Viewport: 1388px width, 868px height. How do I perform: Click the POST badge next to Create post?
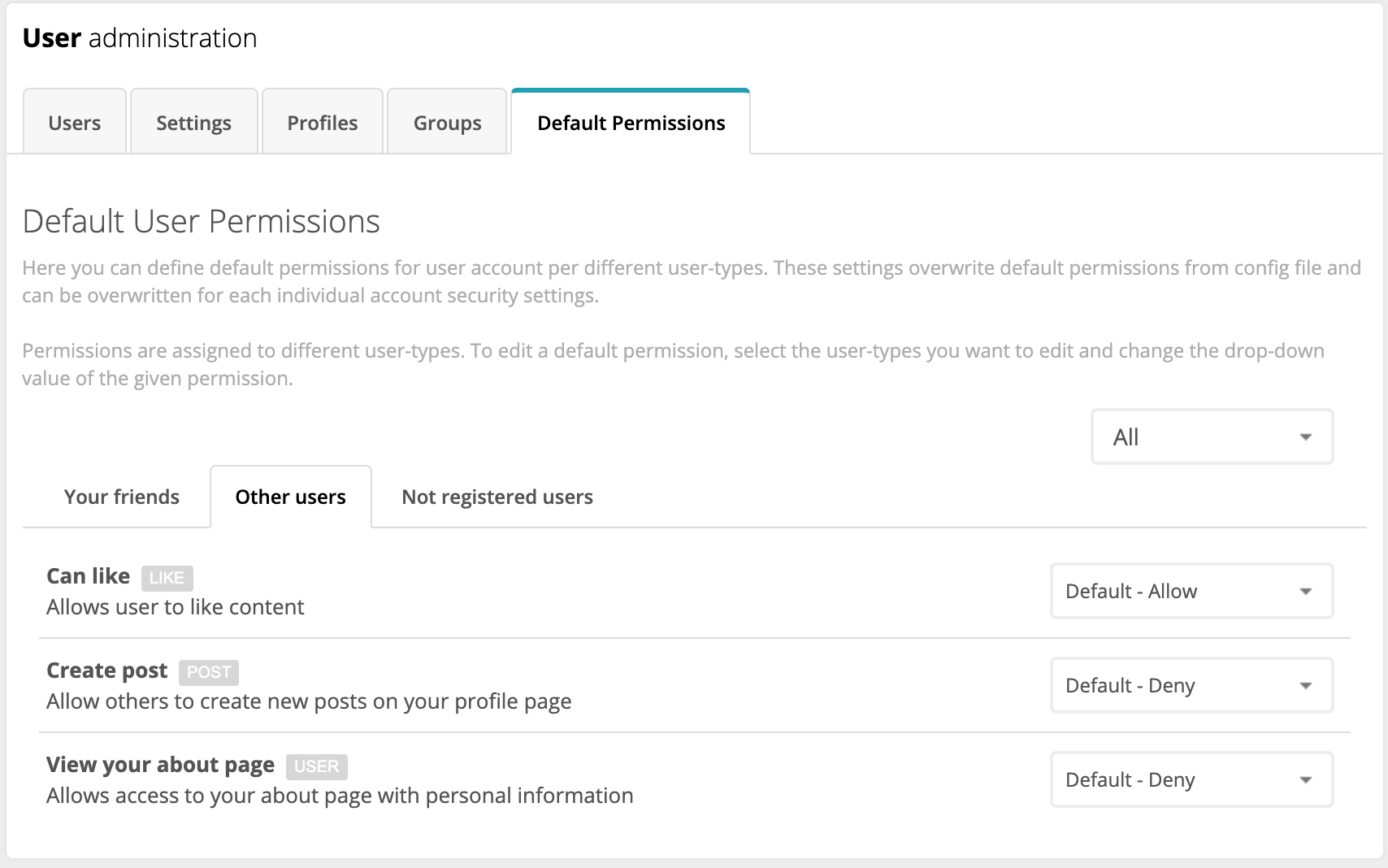tap(208, 672)
